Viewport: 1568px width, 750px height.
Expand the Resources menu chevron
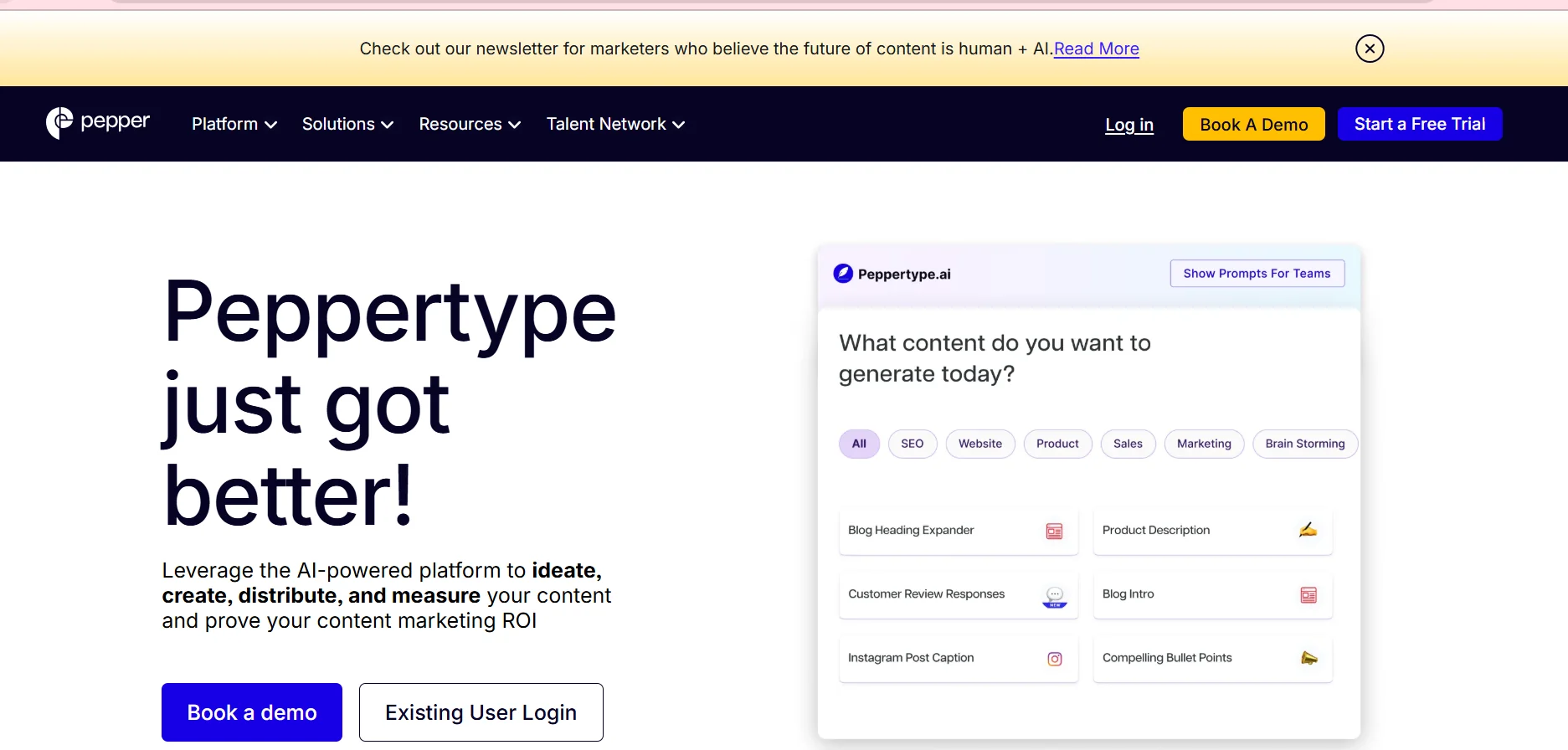514,125
